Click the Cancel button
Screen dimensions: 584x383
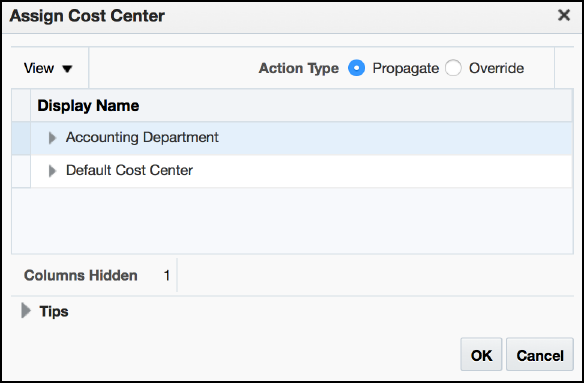[x=540, y=354]
